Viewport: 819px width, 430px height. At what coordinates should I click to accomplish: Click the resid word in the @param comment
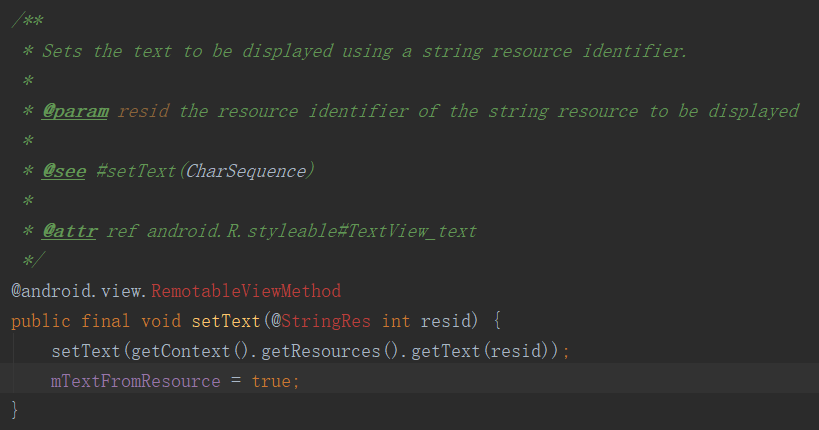coord(144,111)
